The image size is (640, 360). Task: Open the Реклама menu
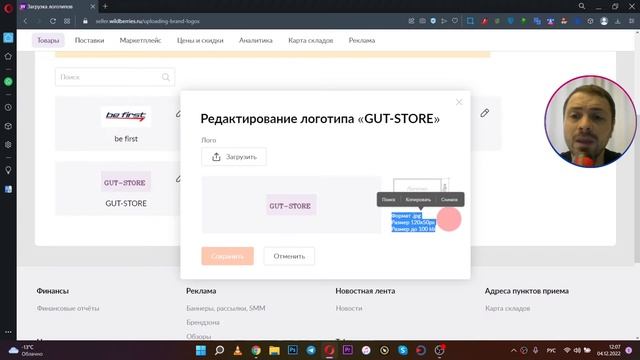pyautogui.click(x=362, y=40)
